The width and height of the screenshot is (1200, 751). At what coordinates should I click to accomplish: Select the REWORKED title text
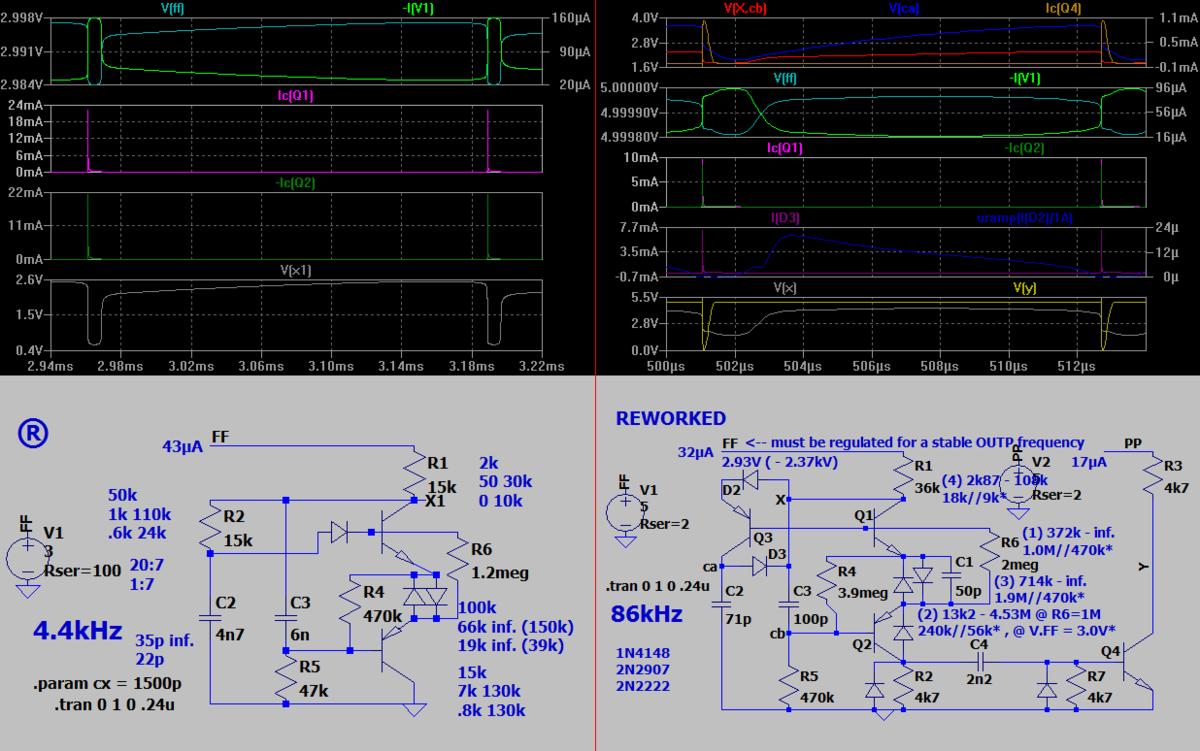coord(671,418)
